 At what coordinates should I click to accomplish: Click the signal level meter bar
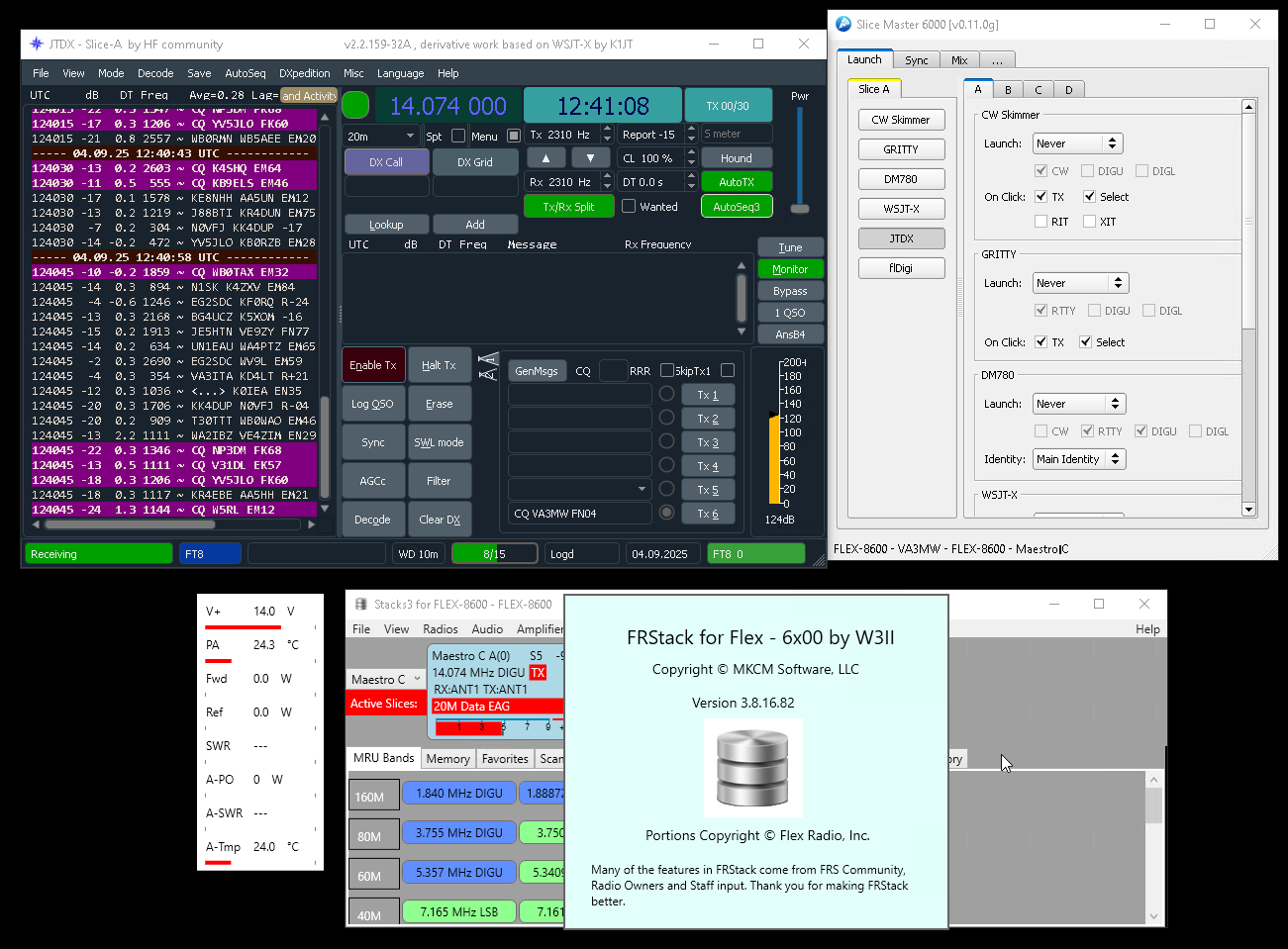click(774, 460)
